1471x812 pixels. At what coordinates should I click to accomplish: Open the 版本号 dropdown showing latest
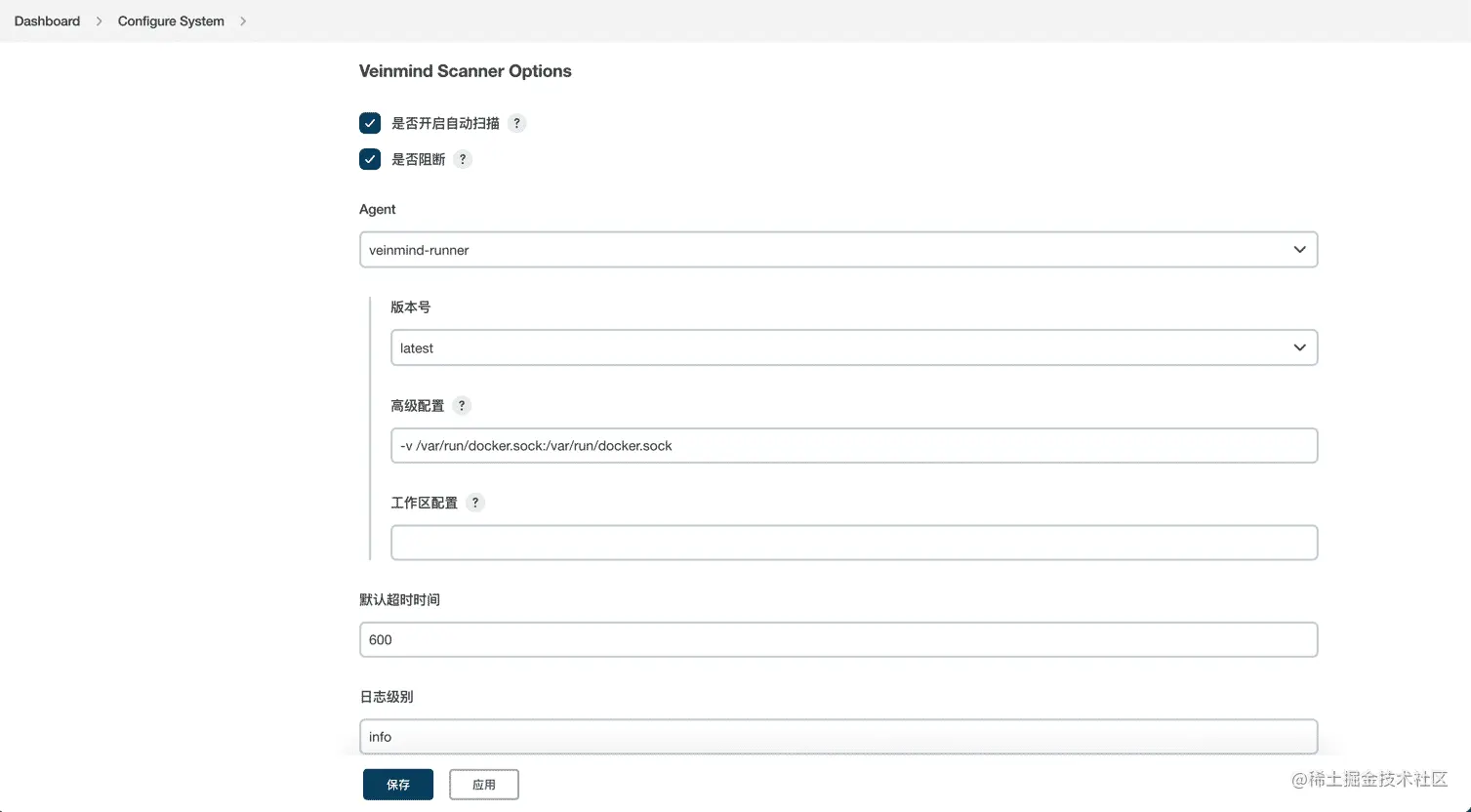[854, 347]
